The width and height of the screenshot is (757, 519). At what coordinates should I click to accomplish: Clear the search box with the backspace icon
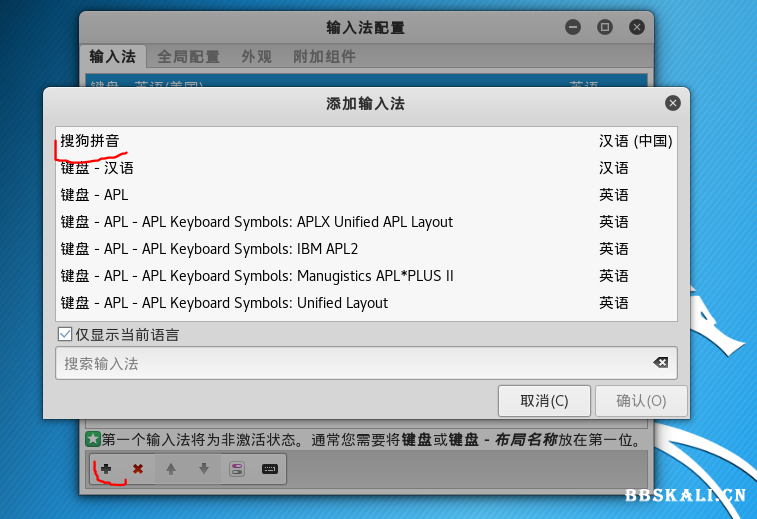pos(660,363)
